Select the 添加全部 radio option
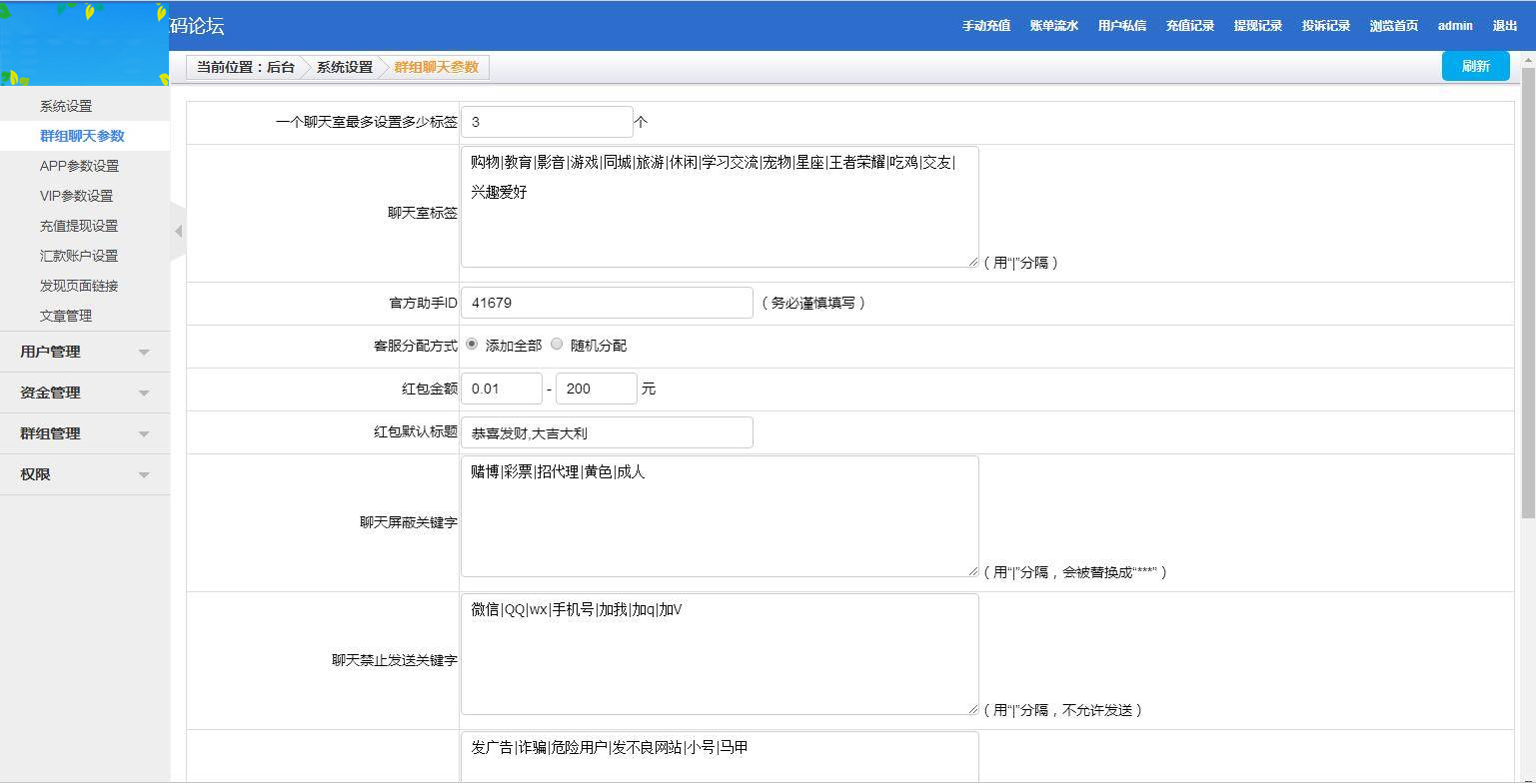 [471, 345]
